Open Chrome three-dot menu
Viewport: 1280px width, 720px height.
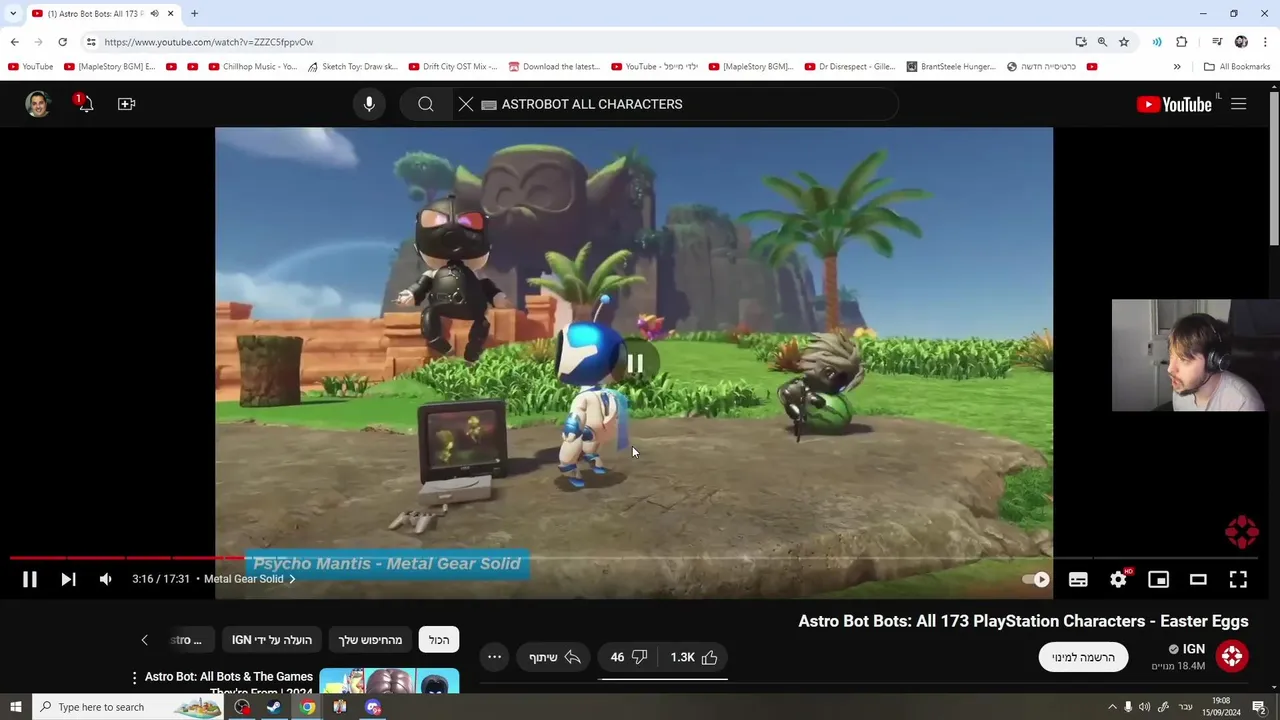(1266, 42)
